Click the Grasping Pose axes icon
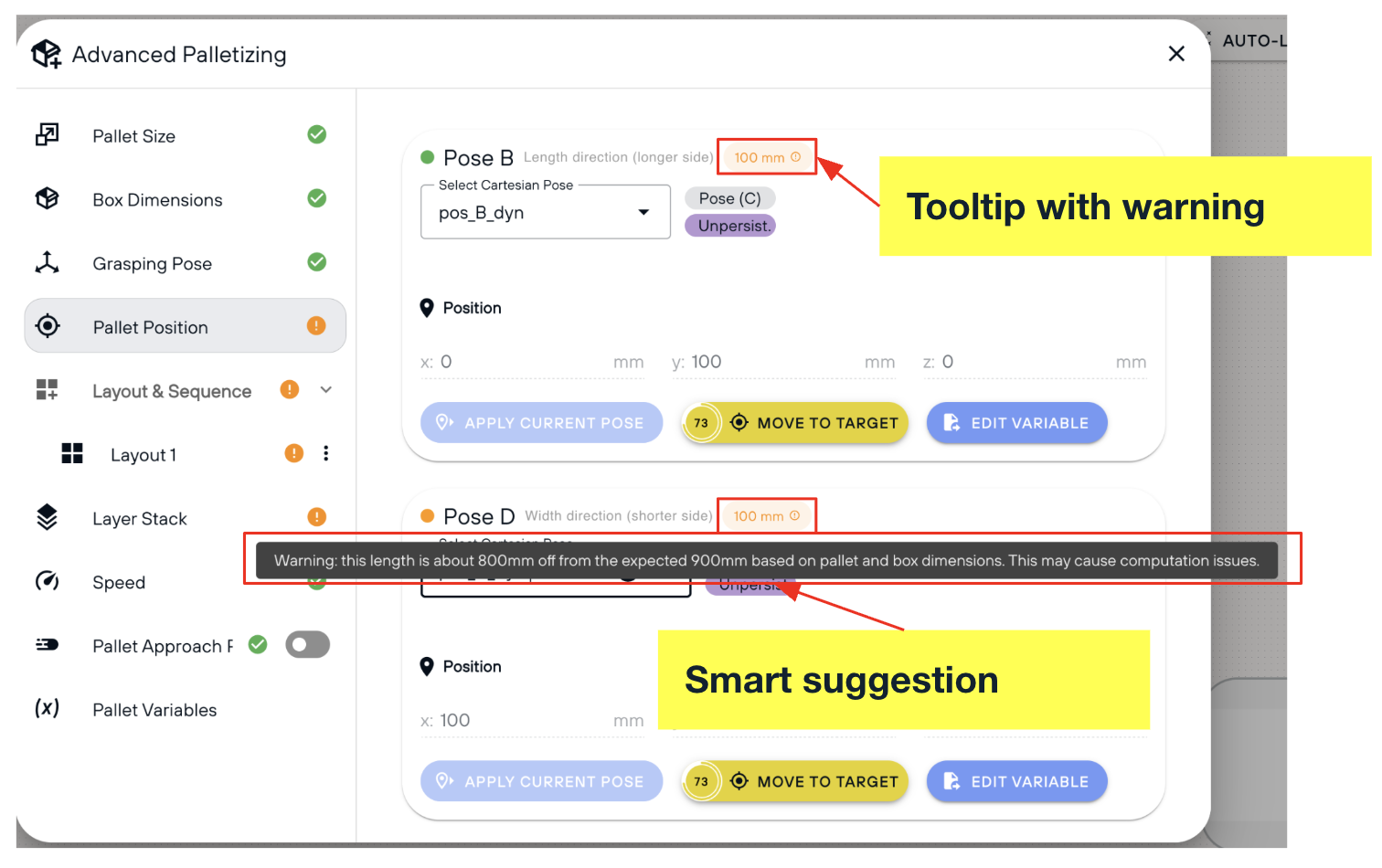This screenshot has width=1382, height=868. [47, 263]
